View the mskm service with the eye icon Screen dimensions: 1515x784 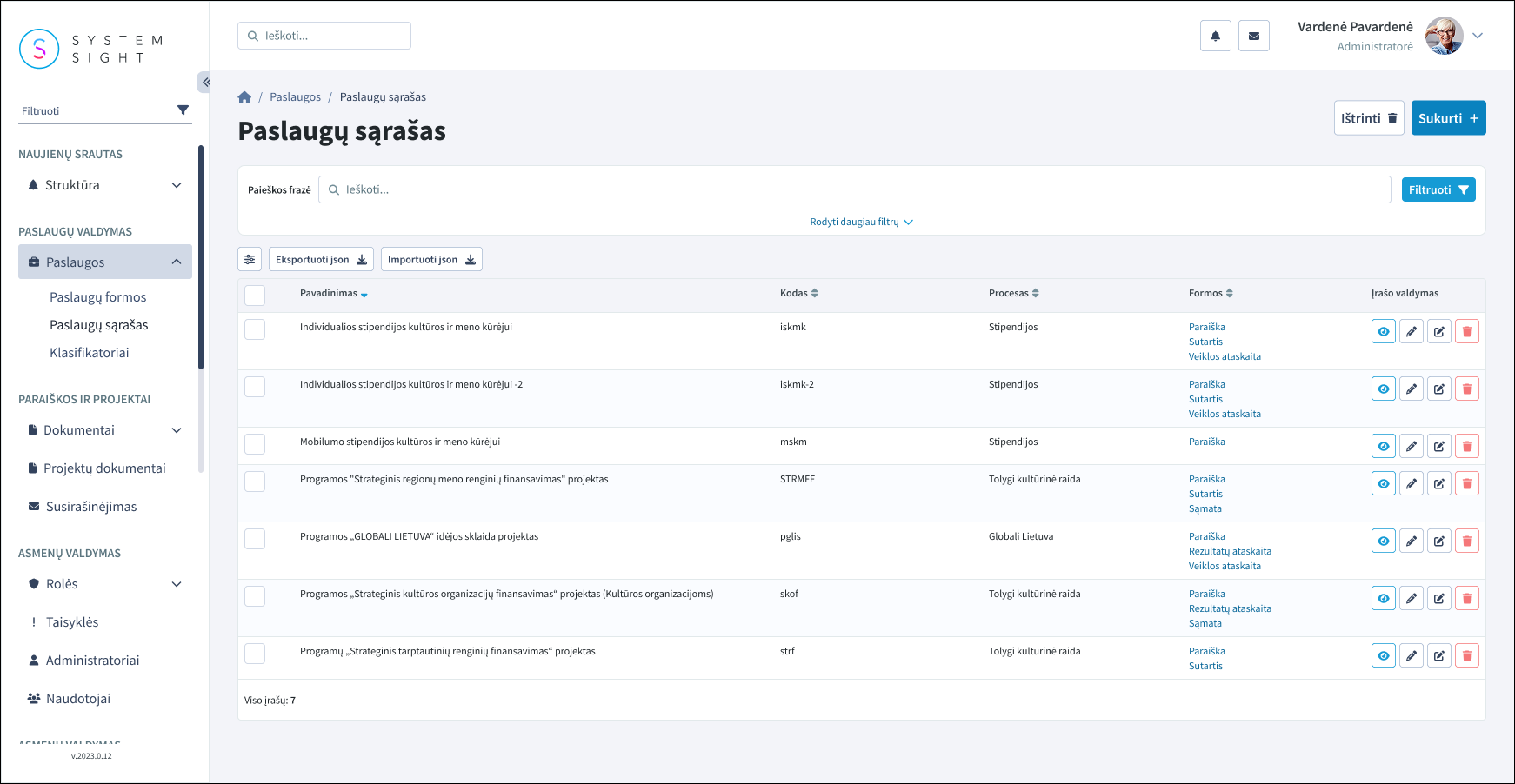pos(1383,446)
